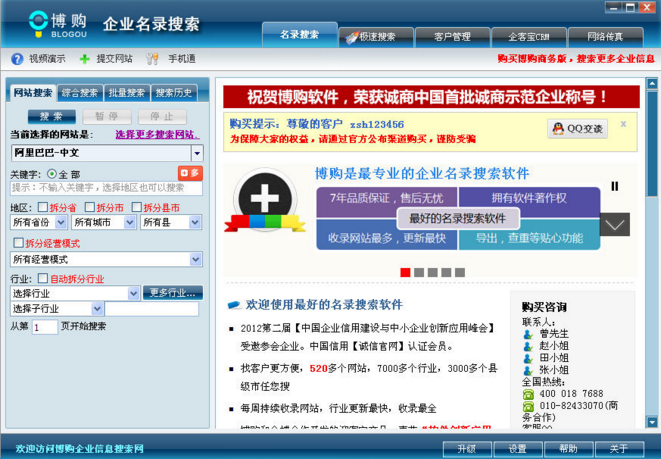Screen dimensions: 661x459
Task: Open the 选择行业 dropdown
Action: (133, 293)
